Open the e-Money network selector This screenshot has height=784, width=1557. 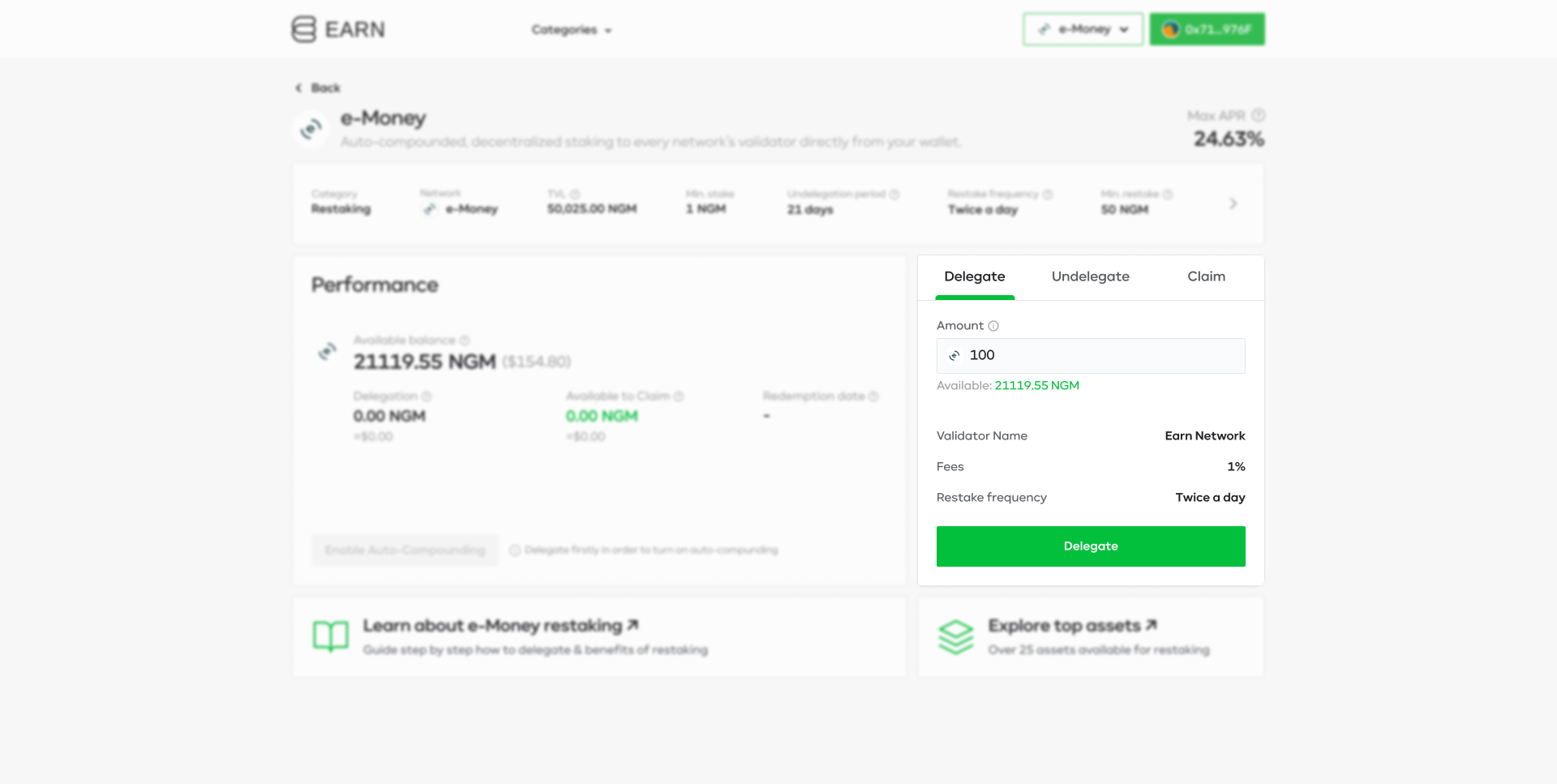point(1083,29)
